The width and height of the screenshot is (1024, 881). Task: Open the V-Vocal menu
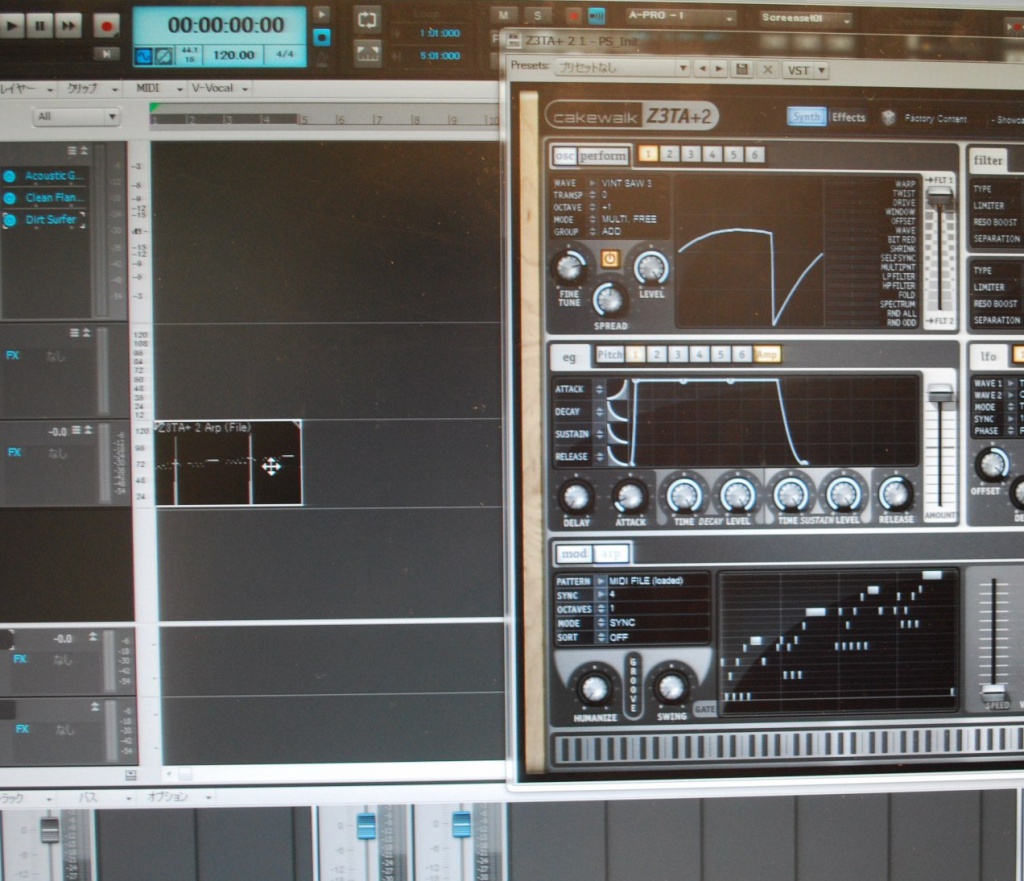click(217, 88)
